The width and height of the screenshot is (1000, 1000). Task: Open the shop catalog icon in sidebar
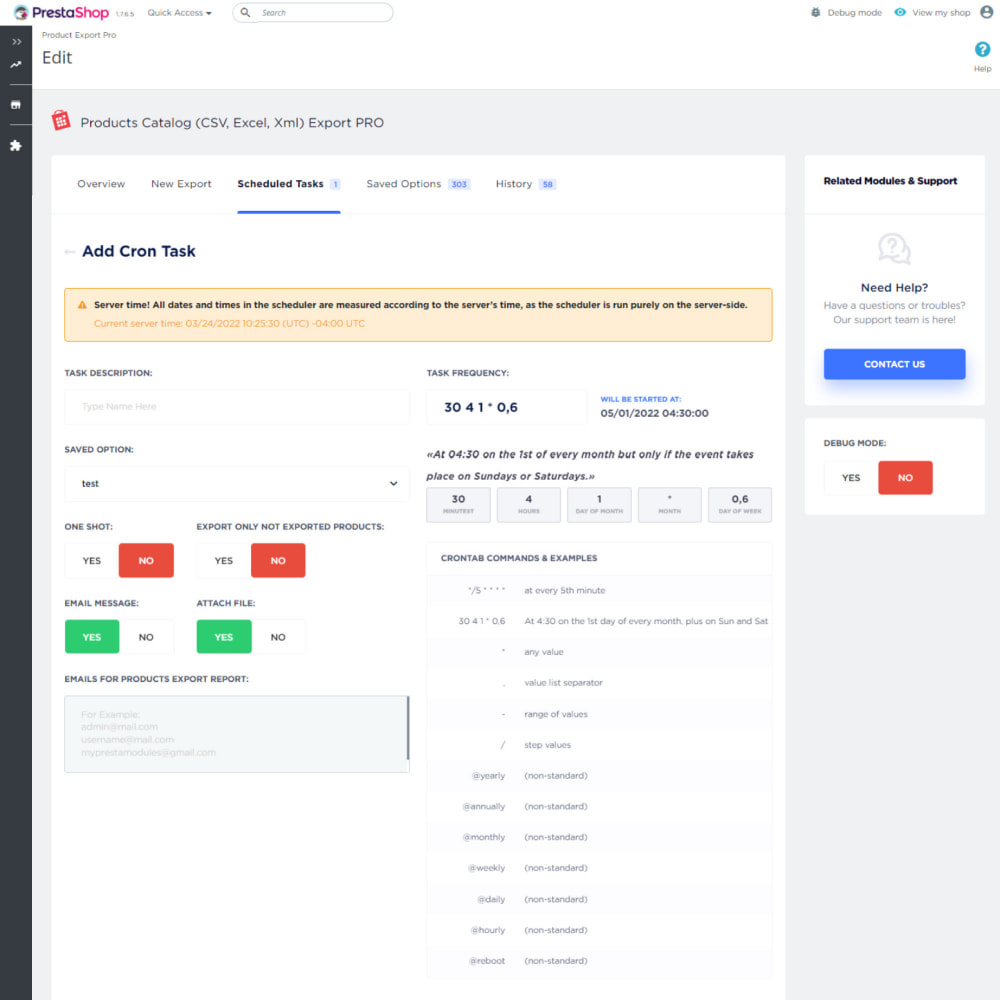pos(16,105)
